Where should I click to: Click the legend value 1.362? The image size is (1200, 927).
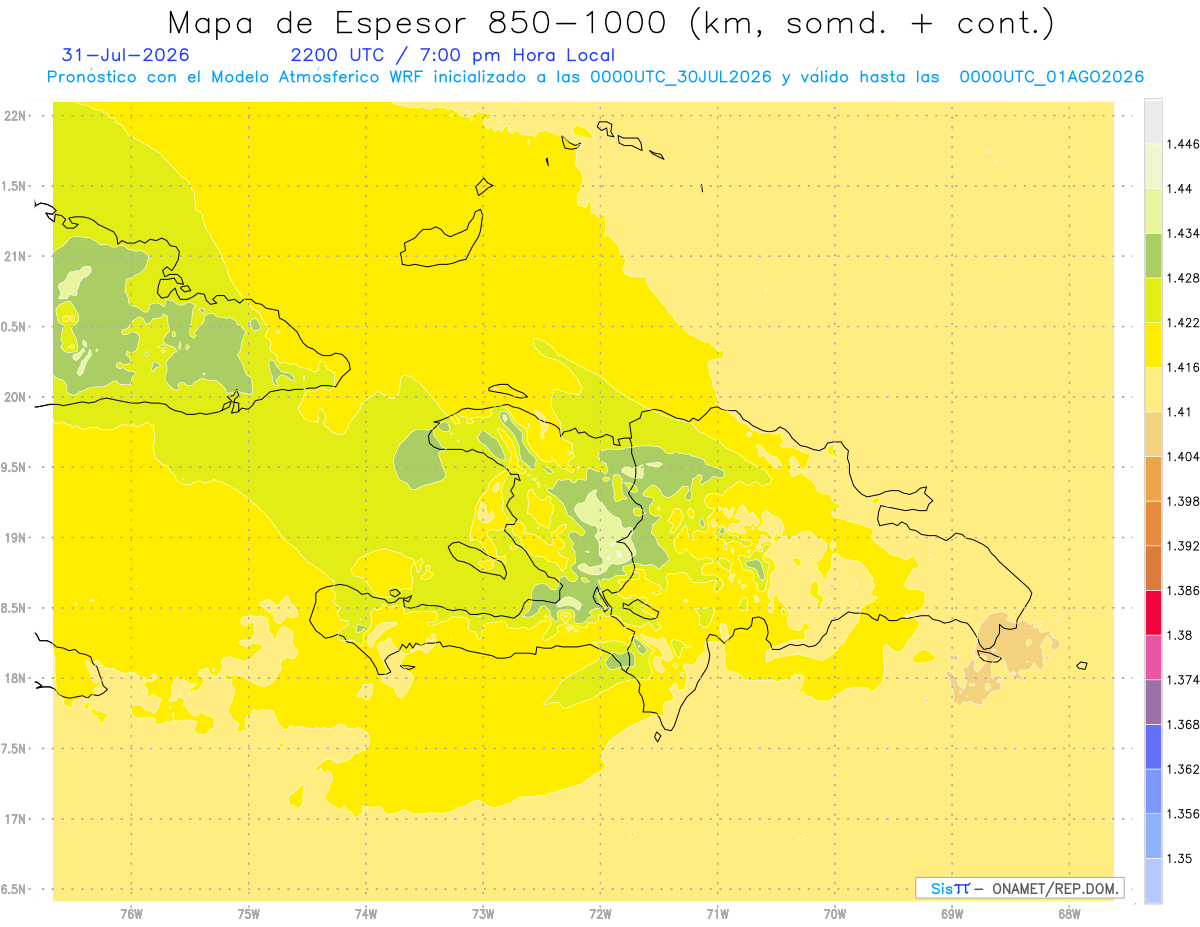(x=1183, y=769)
